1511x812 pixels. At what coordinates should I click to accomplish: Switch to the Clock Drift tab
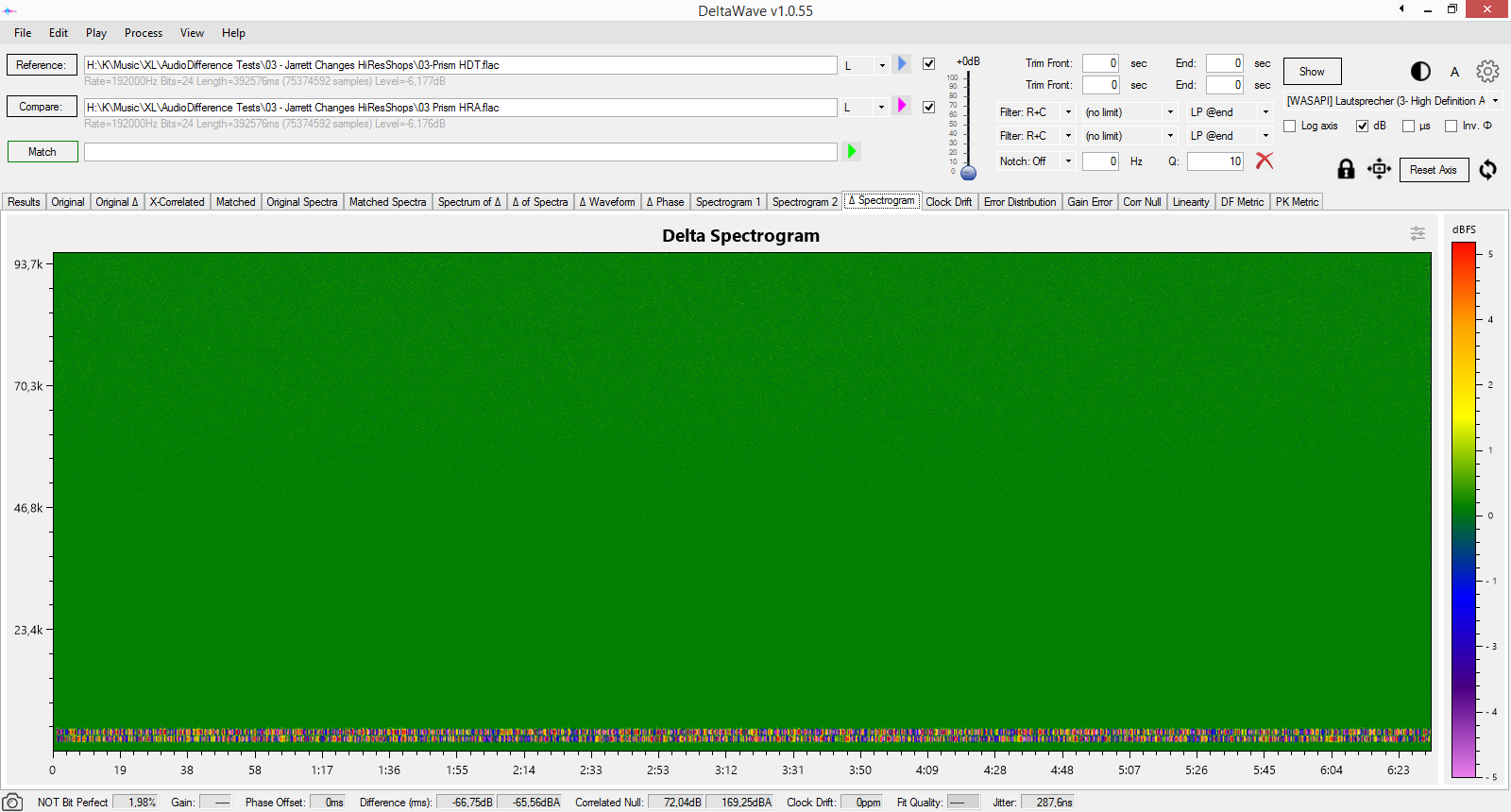click(x=948, y=201)
